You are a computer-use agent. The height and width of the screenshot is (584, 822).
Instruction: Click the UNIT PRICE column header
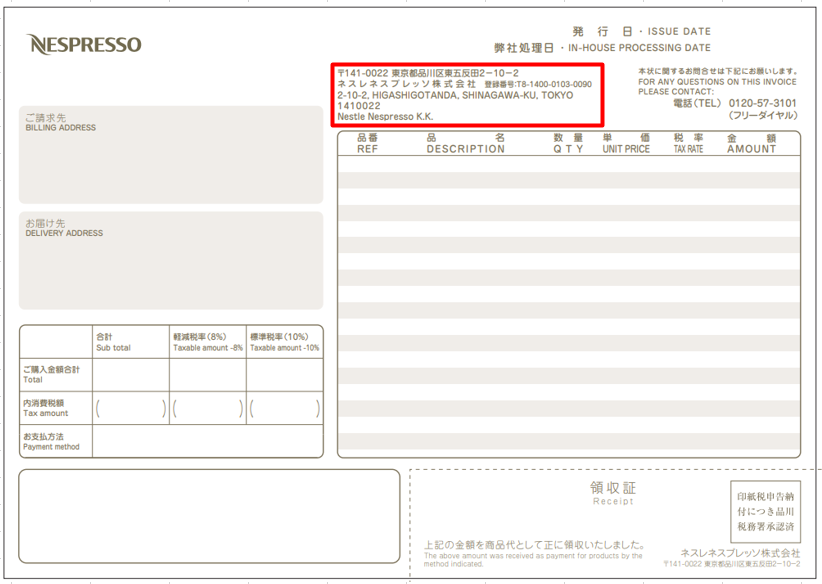(626, 149)
